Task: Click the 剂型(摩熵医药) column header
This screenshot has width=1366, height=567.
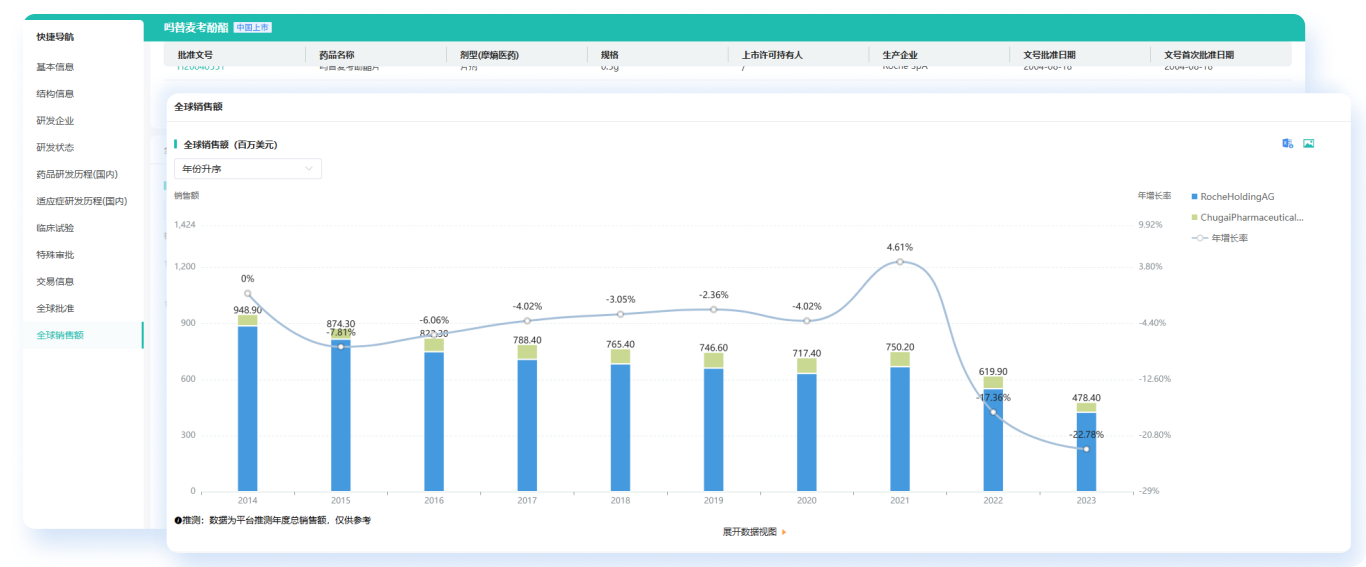Action: tap(489, 55)
